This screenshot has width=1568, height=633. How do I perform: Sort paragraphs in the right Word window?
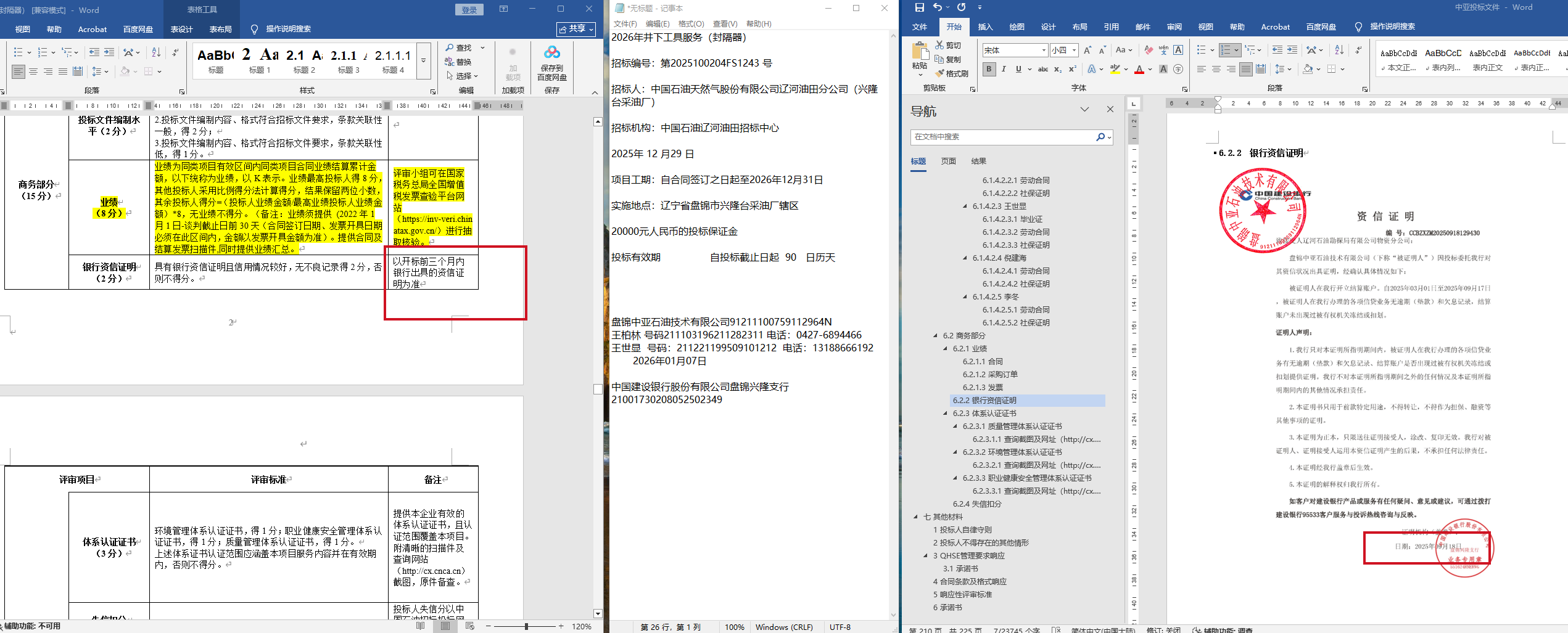tap(1339, 50)
